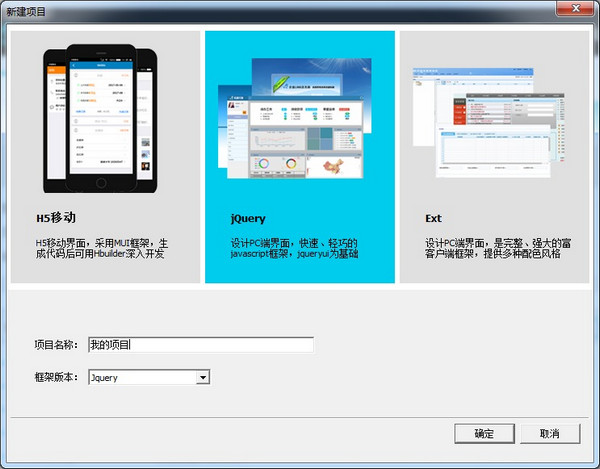Select the jQuery project template card
Image resolution: width=600 pixels, height=469 pixels.
click(x=300, y=157)
